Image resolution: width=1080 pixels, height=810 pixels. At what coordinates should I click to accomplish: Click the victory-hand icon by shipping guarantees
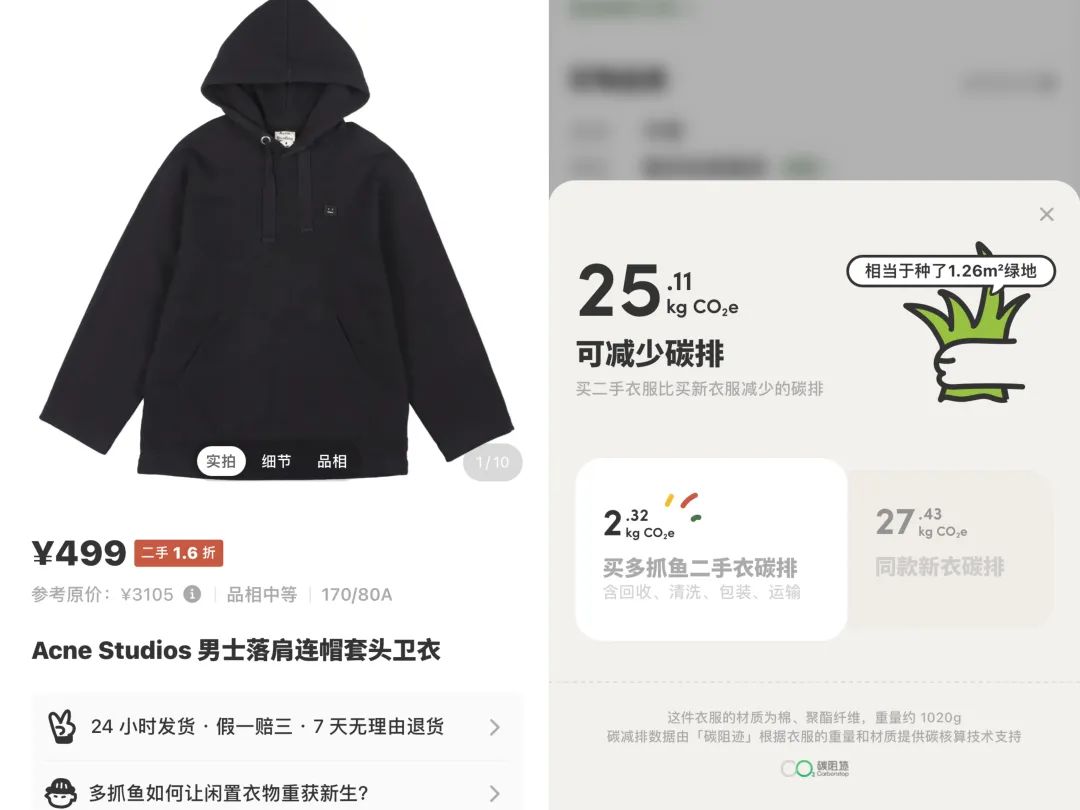[x=62, y=726]
